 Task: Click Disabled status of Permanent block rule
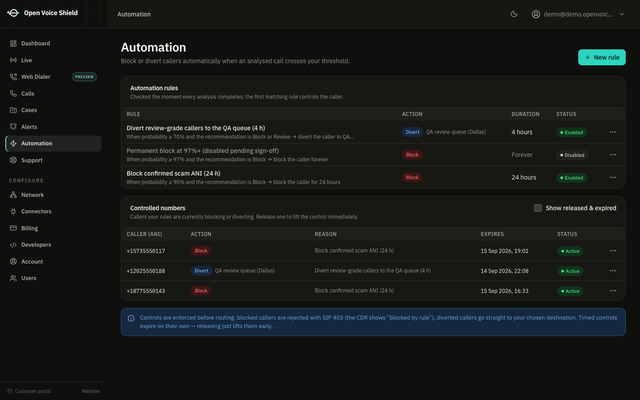[572, 155]
